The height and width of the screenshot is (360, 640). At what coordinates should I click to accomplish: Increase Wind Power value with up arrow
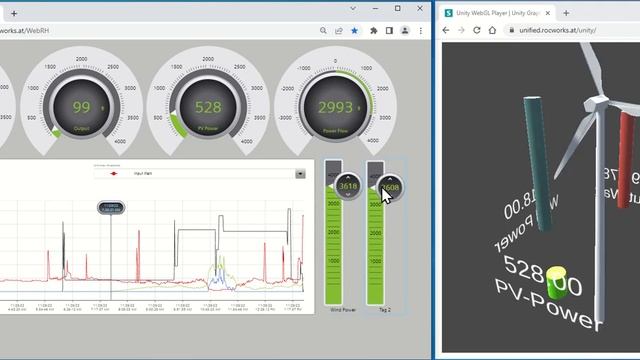(348, 178)
